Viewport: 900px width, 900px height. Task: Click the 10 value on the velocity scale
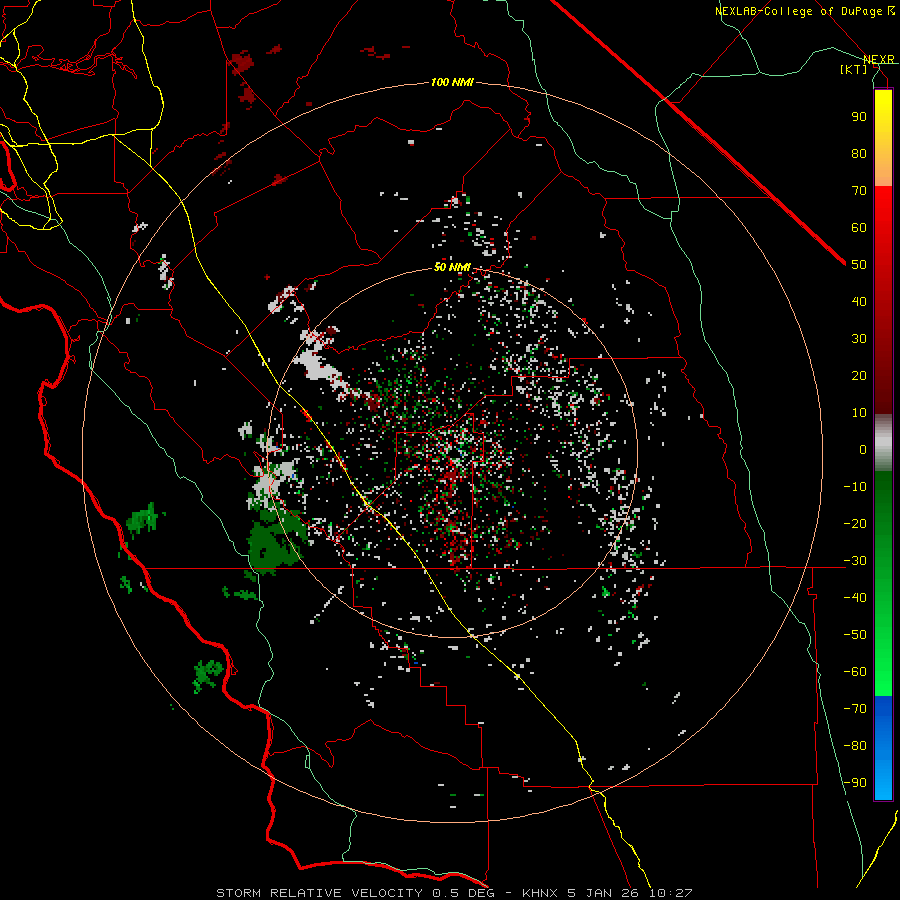859,413
